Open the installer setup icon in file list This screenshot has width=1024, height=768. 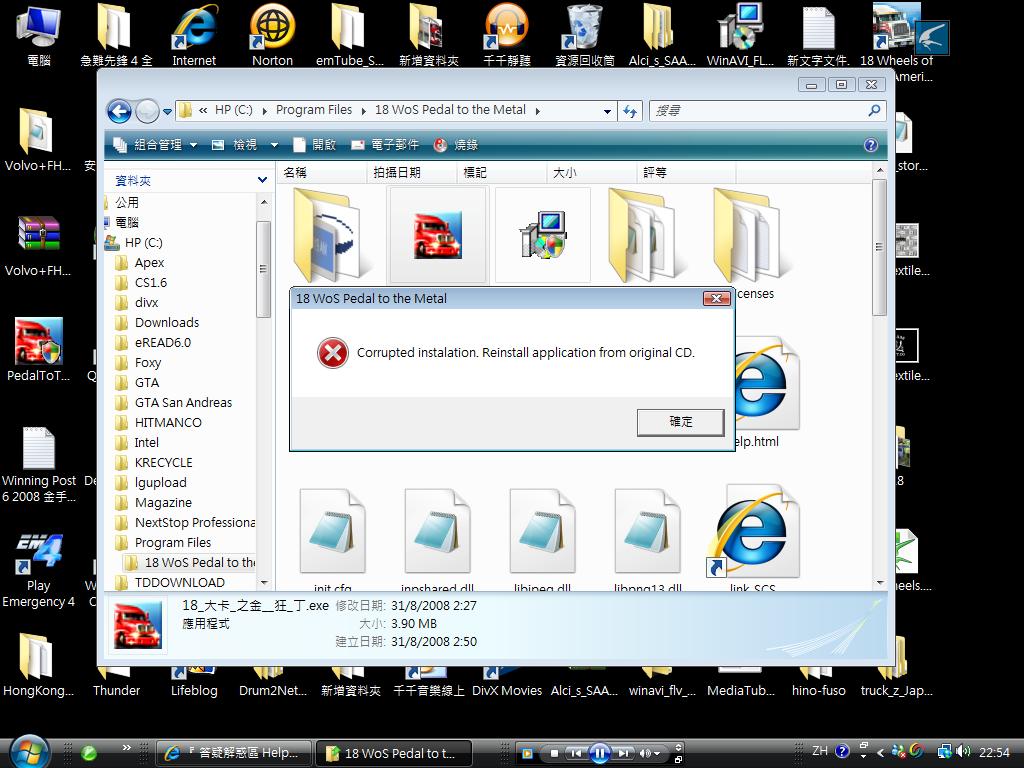point(542,235)
